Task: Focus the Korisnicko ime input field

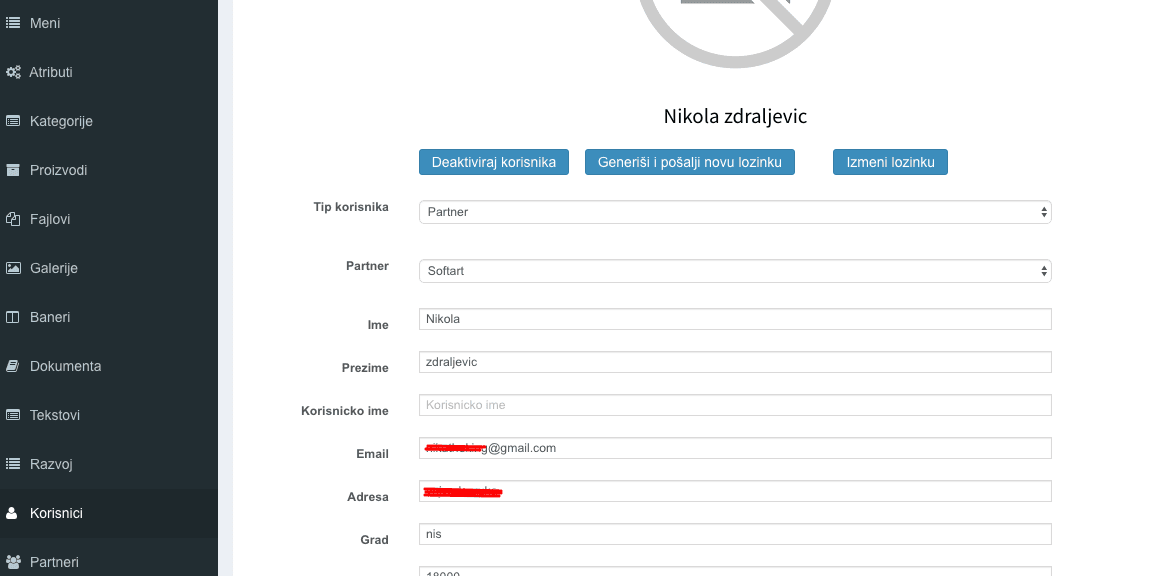Action: click(735, 405)
